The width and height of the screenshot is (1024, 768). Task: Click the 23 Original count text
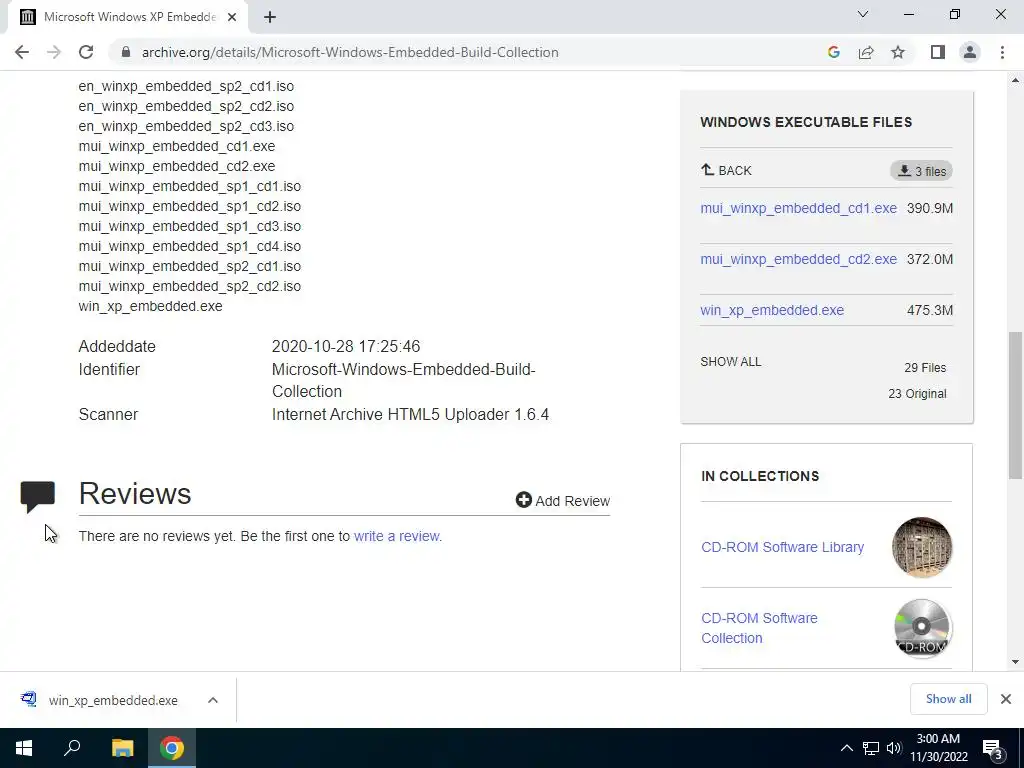917,394
